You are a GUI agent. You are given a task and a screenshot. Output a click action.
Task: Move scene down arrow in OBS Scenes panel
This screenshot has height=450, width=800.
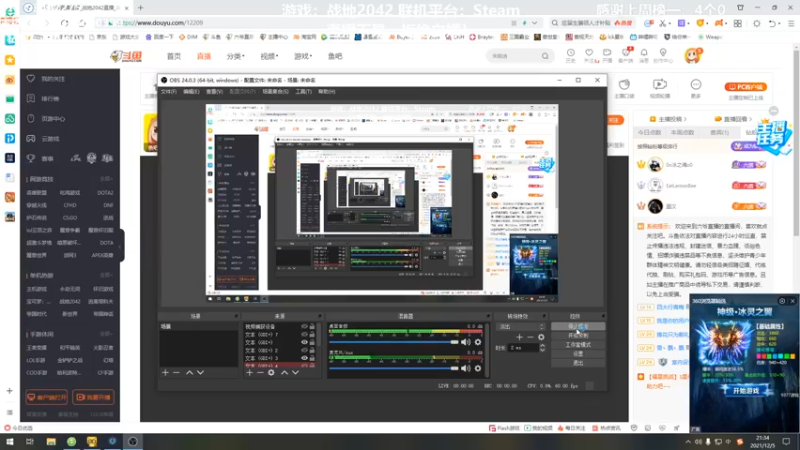tap(201, 372)
